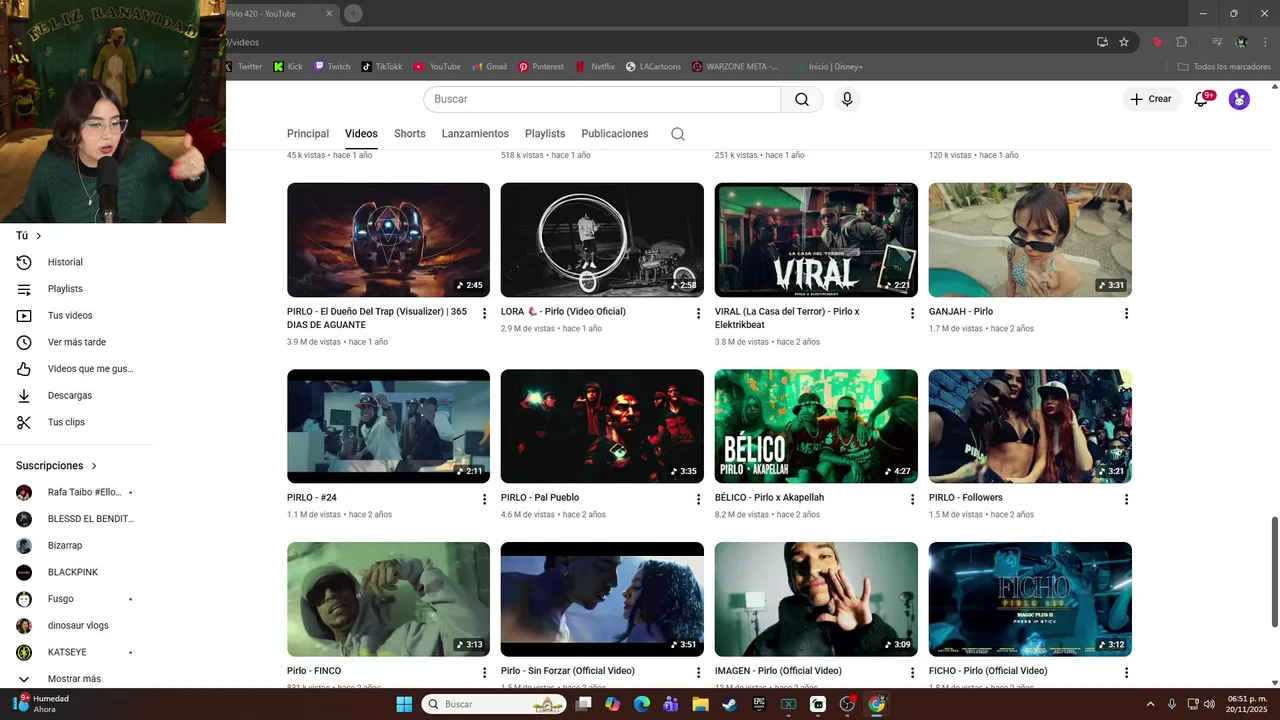Open Pinterest bookmark

pyautogui.click(x=541, y=67)
